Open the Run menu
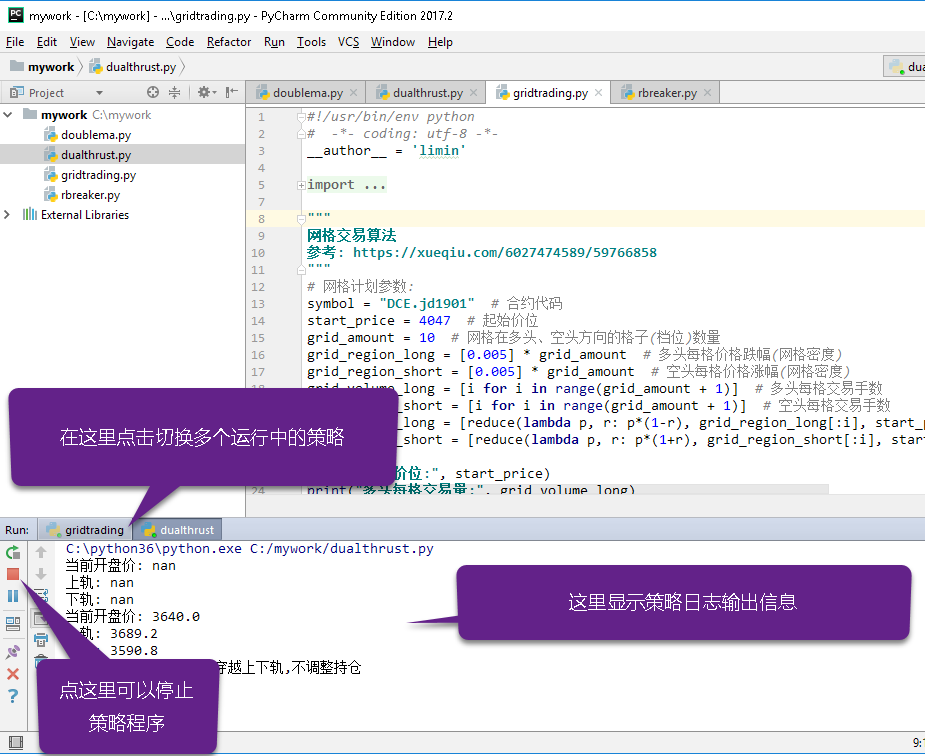 (x=274, y=42)
